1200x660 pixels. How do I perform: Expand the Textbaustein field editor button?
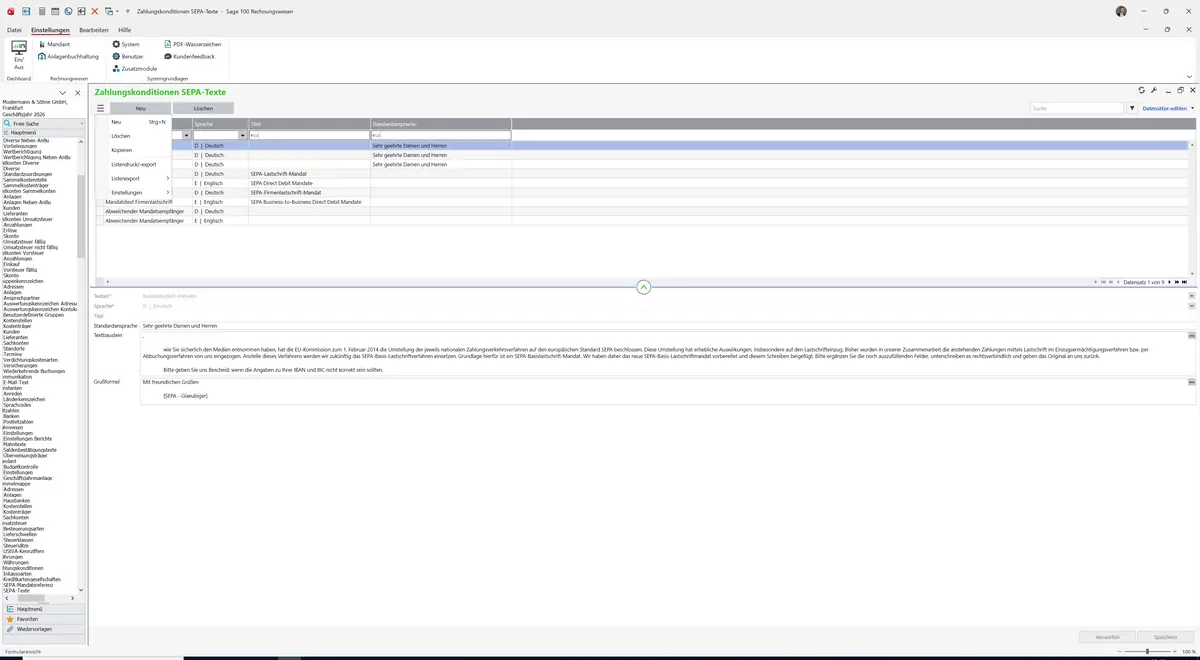coord(1192,336)
